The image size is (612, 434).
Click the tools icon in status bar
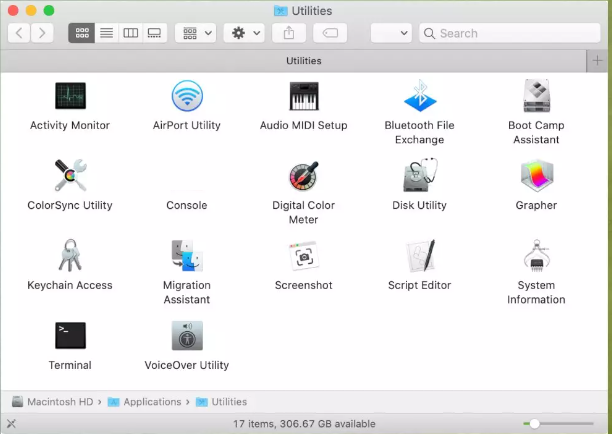tap(11, 423)
